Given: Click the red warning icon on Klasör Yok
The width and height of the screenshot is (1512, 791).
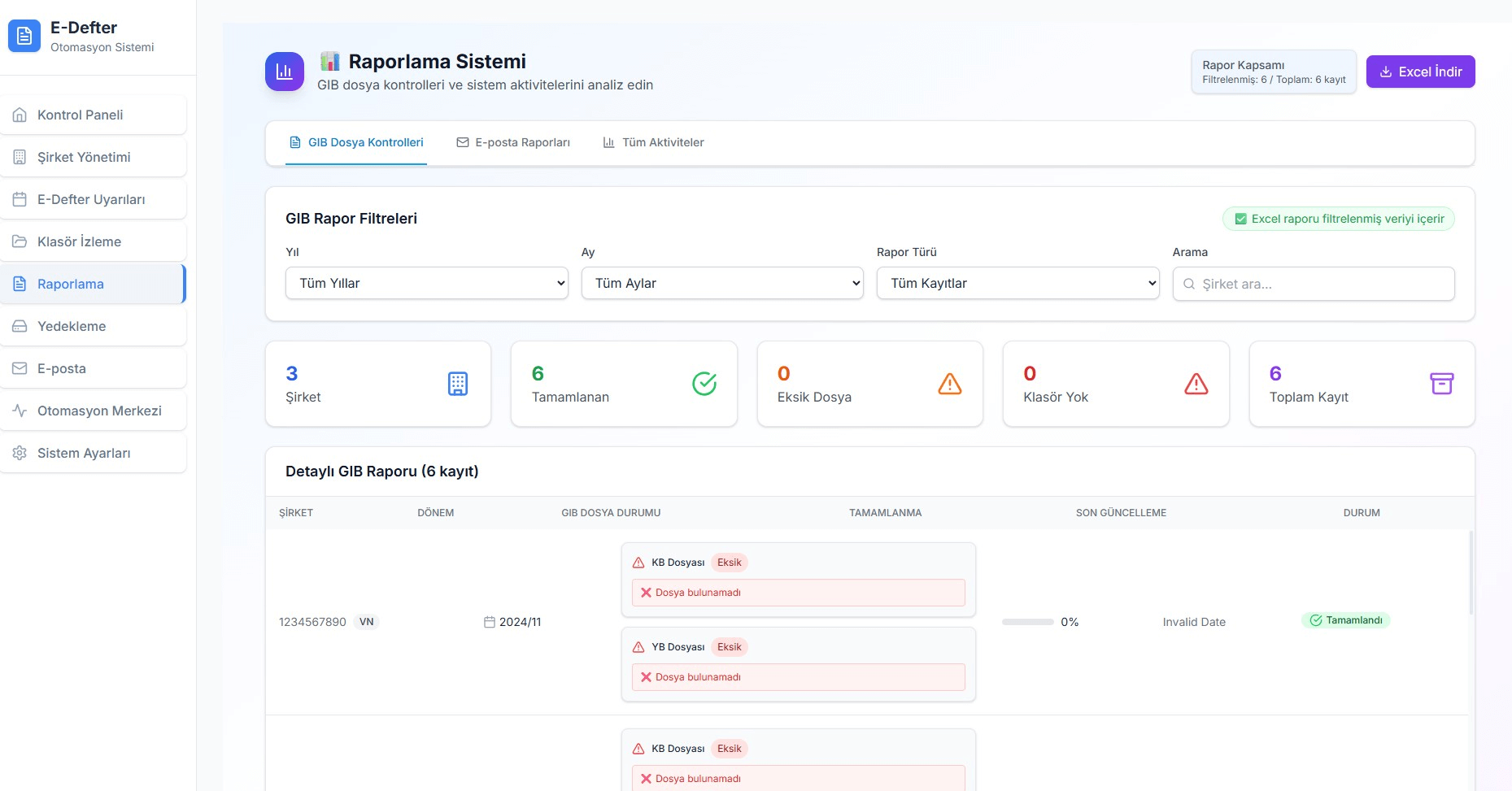Looking at the screenshot, I should click(x=1196, y=384).
